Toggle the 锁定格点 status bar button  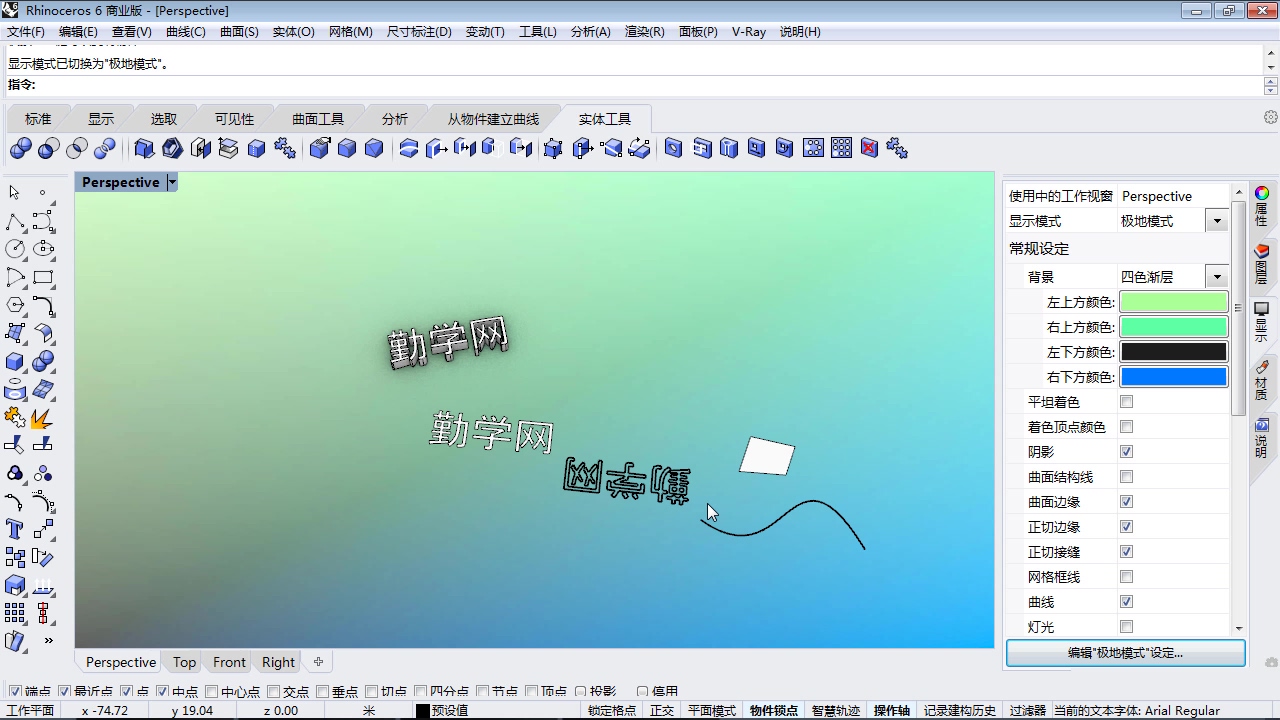point(611,710)
